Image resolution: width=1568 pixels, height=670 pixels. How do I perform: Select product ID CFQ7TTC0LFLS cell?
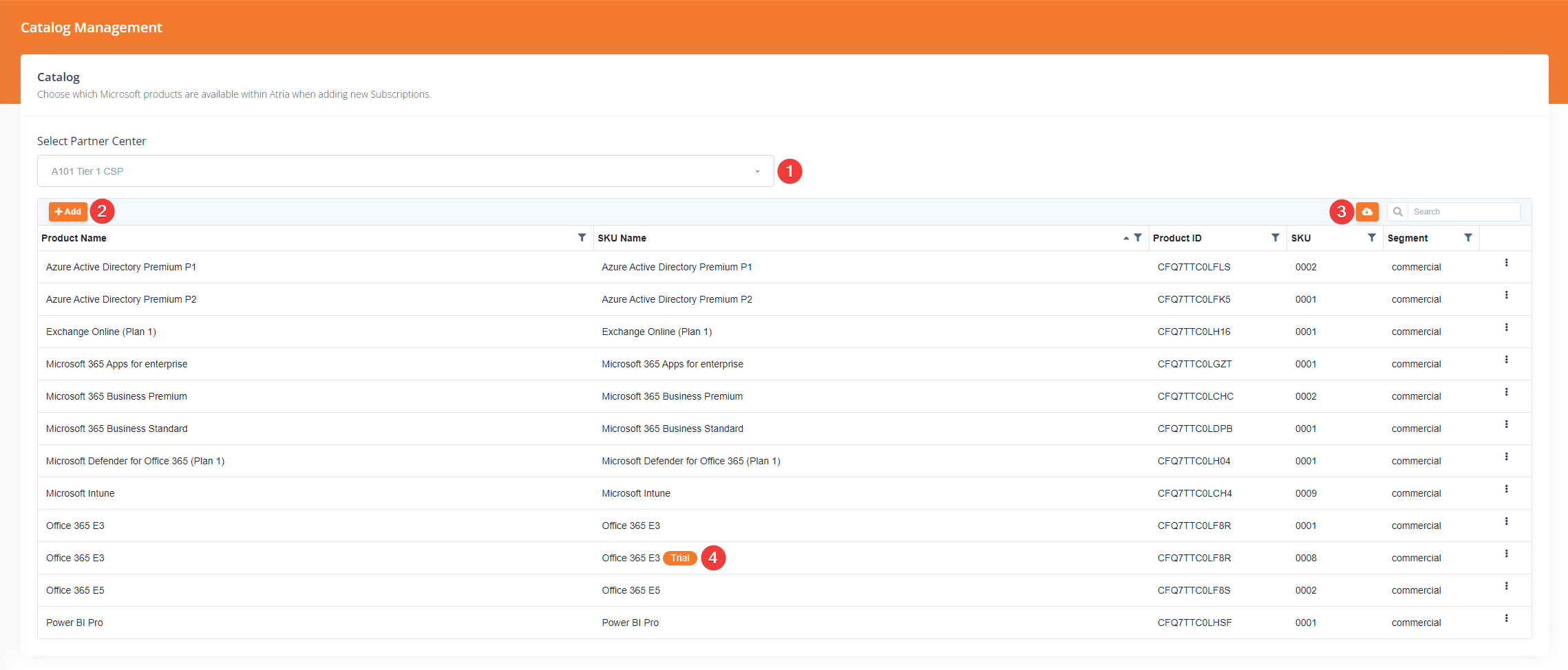pos(1194,267)
